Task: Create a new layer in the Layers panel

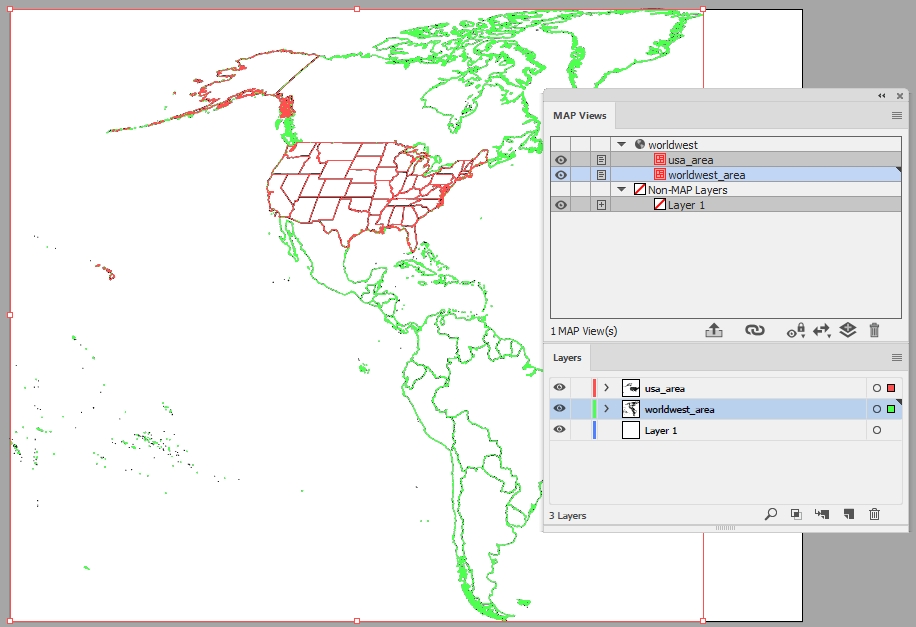Action: (848, 514)
